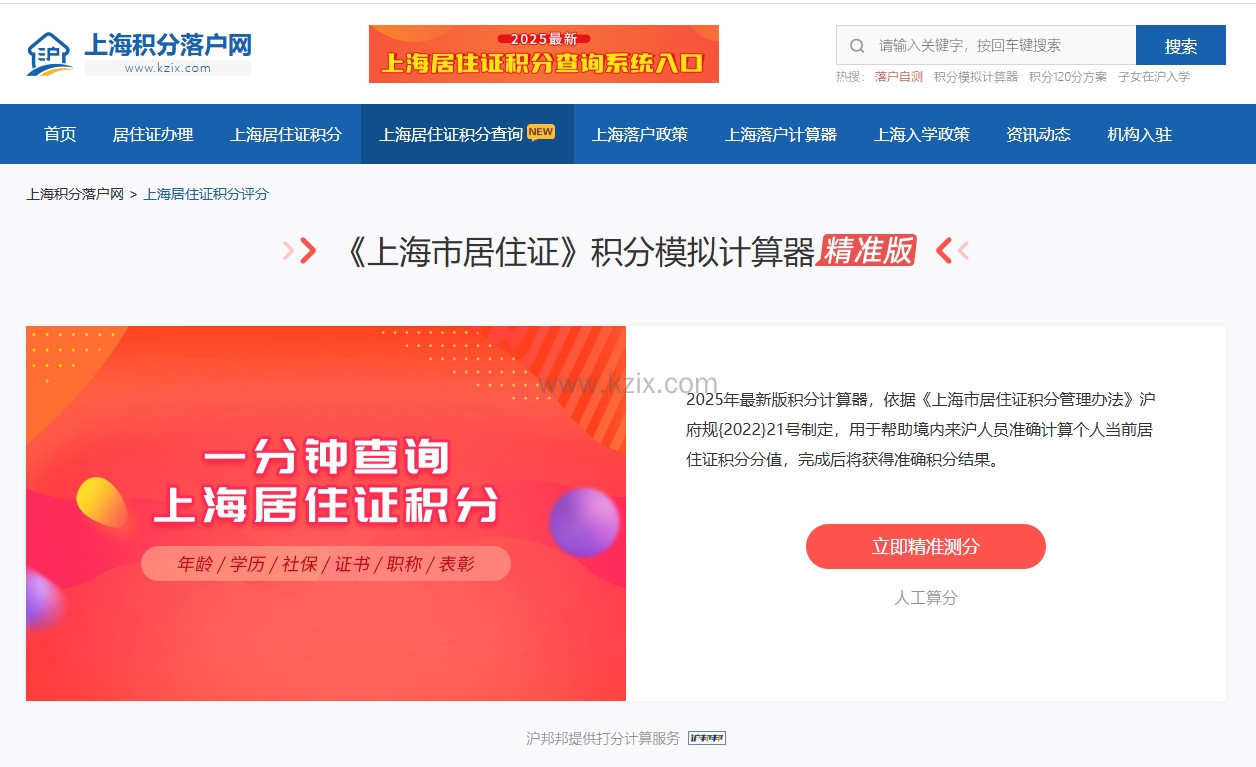Open the 2025最新 积分查询系统入口 banner

pos(544,54)
